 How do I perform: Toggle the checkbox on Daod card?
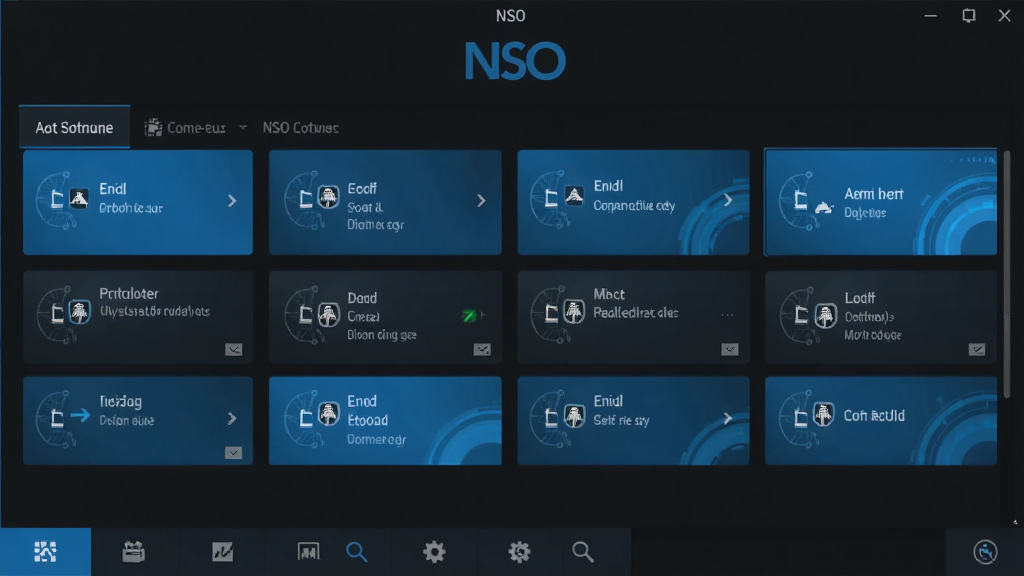[x=482, y=350]
